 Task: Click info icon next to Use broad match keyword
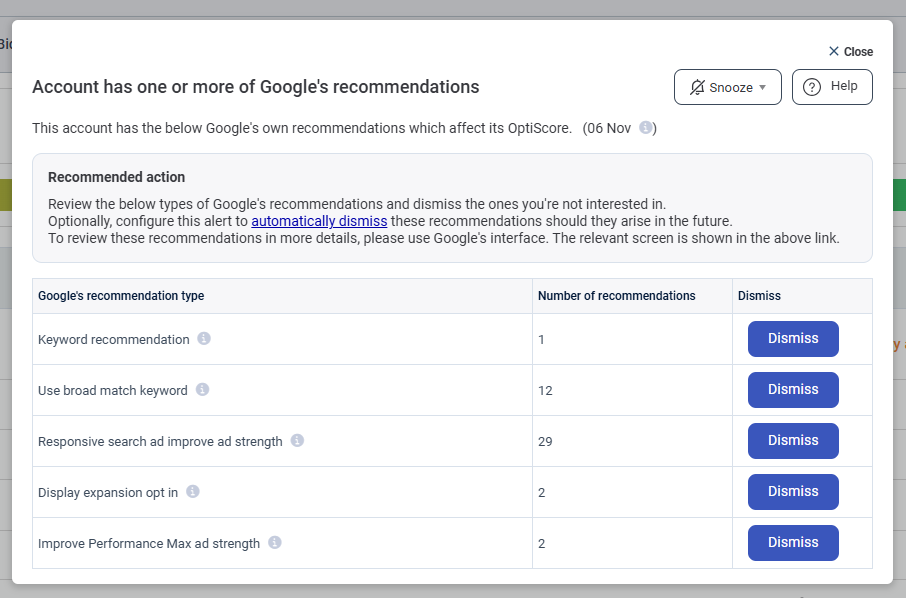click(x=202, y=390)
